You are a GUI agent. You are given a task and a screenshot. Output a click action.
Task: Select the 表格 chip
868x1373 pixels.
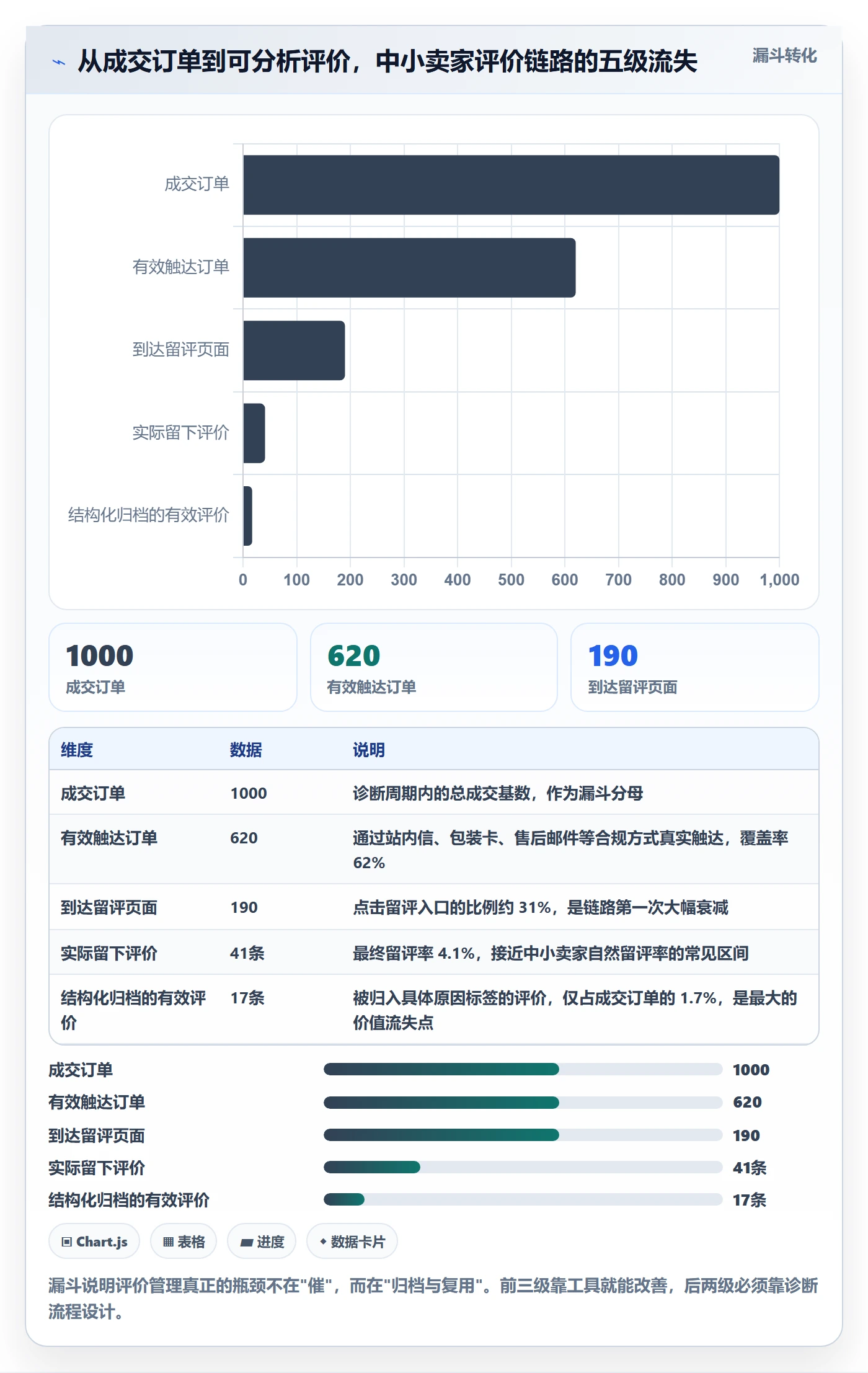click(184, 1242)
